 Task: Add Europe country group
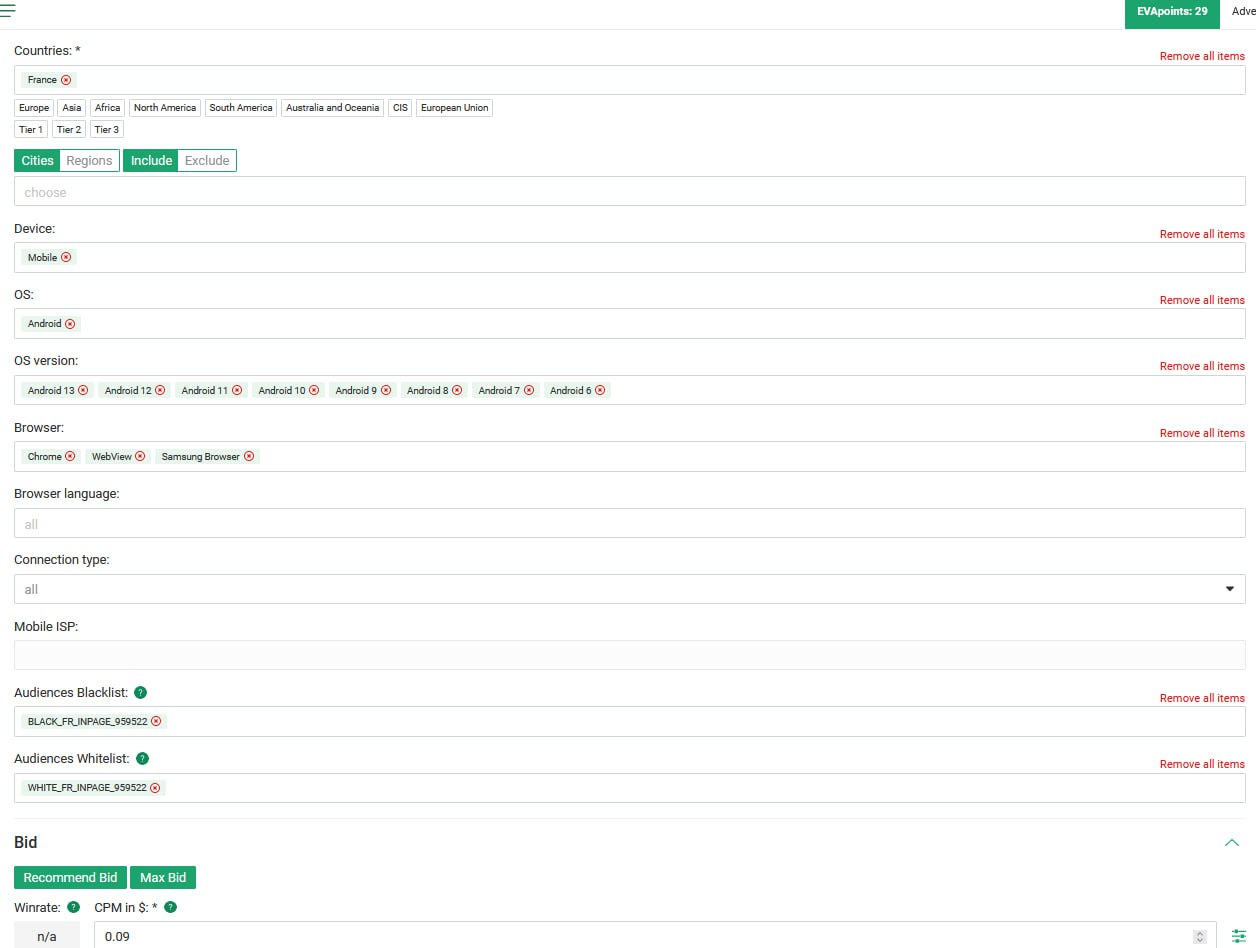pos(34,108)
